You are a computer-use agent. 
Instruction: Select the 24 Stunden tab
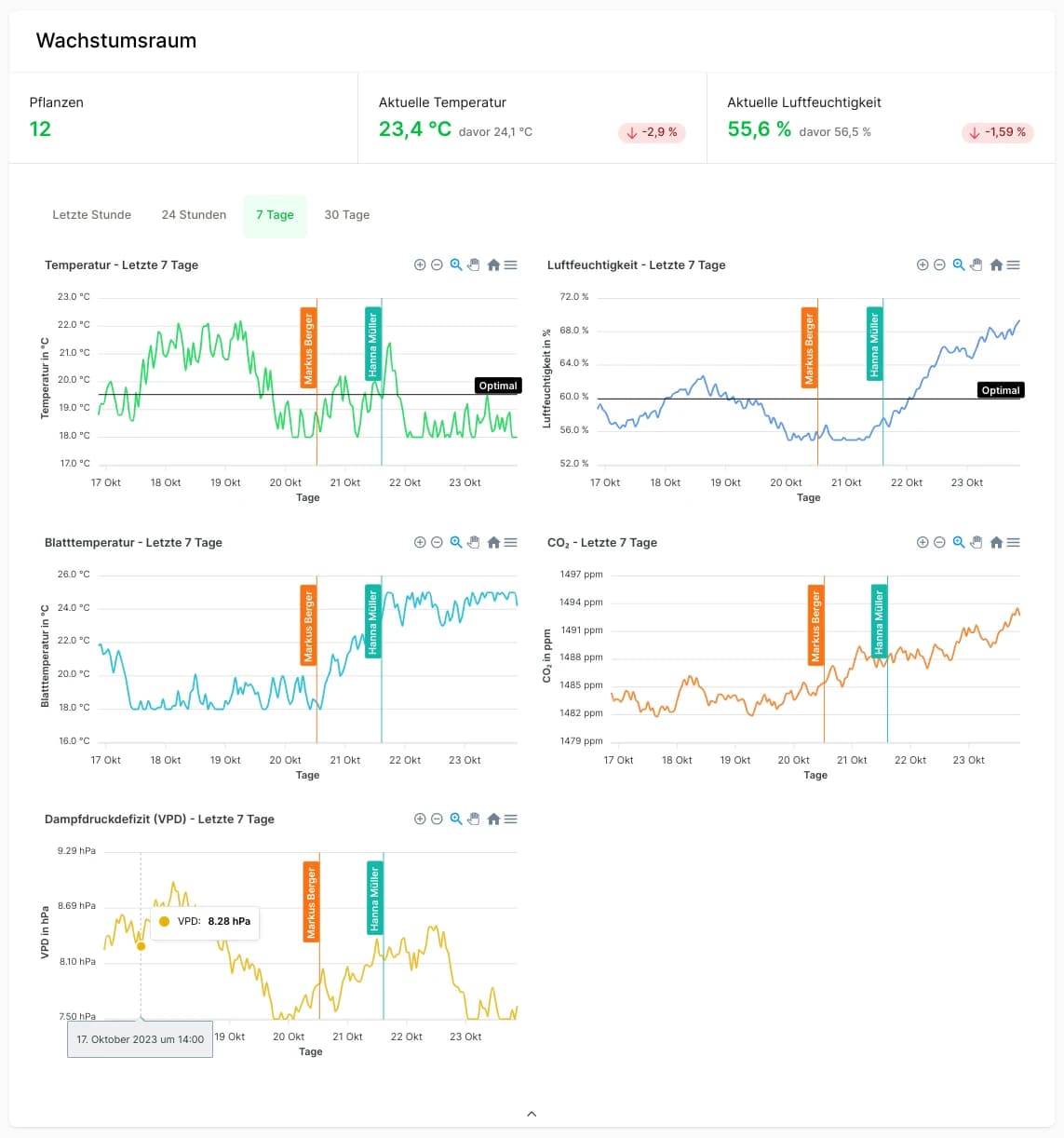point(194,215)
